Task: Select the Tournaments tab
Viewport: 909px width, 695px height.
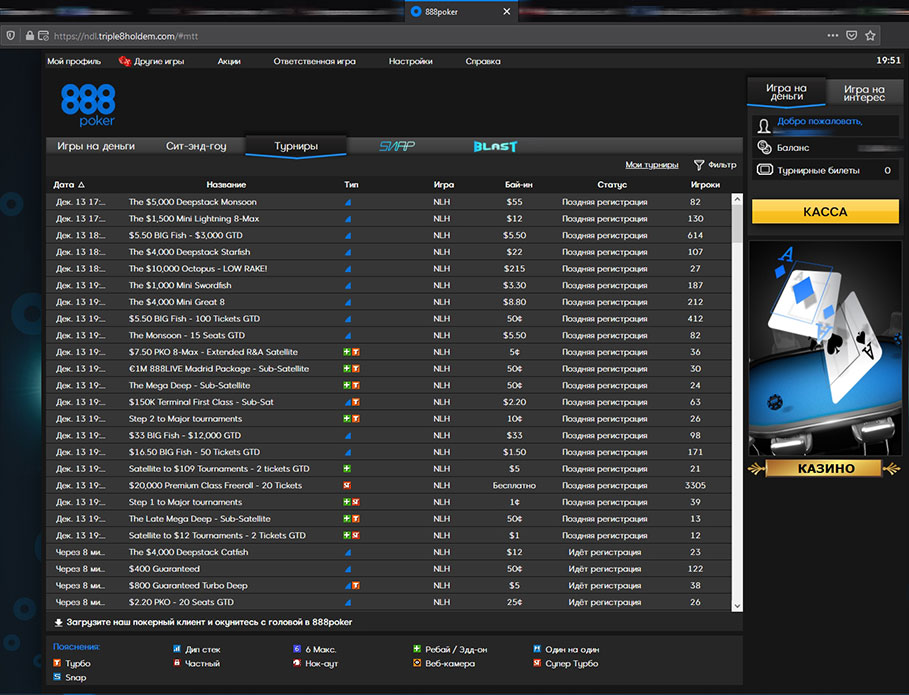Action: (296, 146)
